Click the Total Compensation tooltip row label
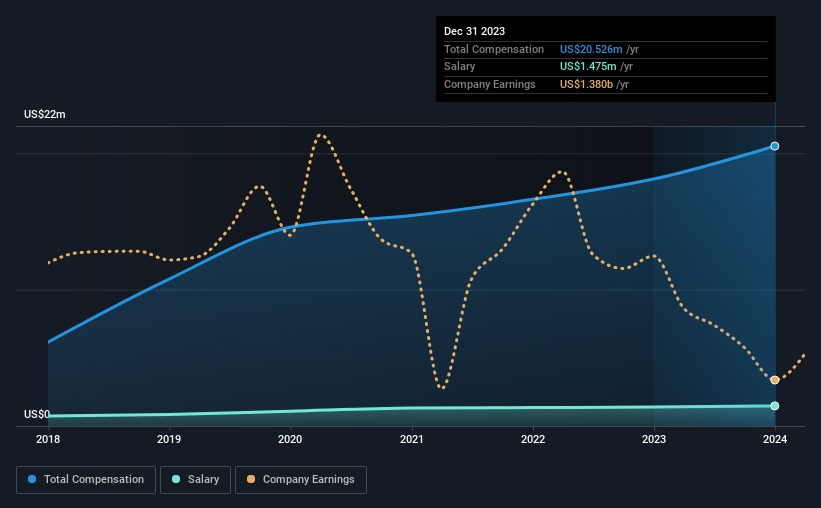This screenshot has width=821, height=508. (x=494, y=49)
